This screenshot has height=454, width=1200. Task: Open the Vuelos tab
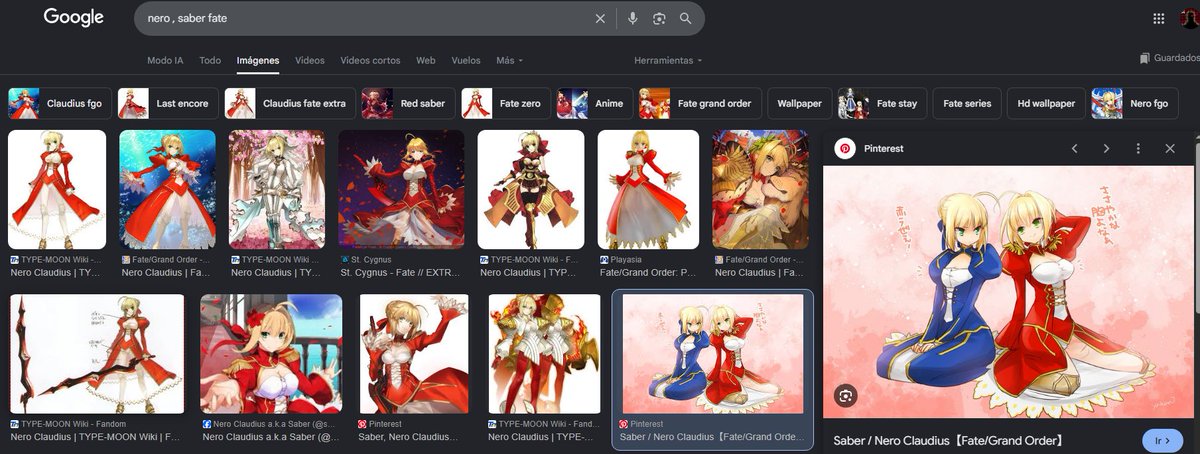click(466, 60)
